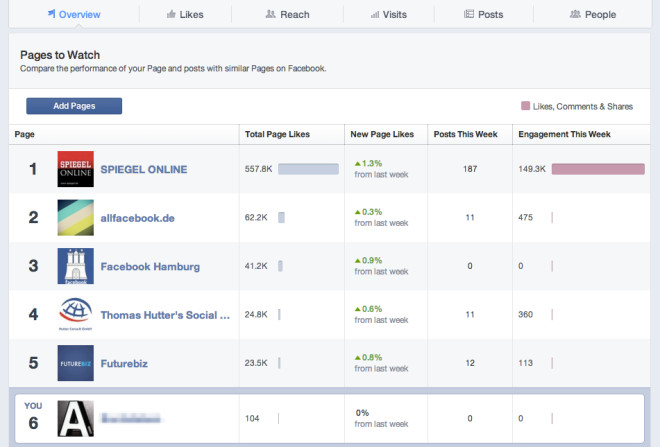
Task: Click the blurred name of your own page
Action: [x=130, y=418]
